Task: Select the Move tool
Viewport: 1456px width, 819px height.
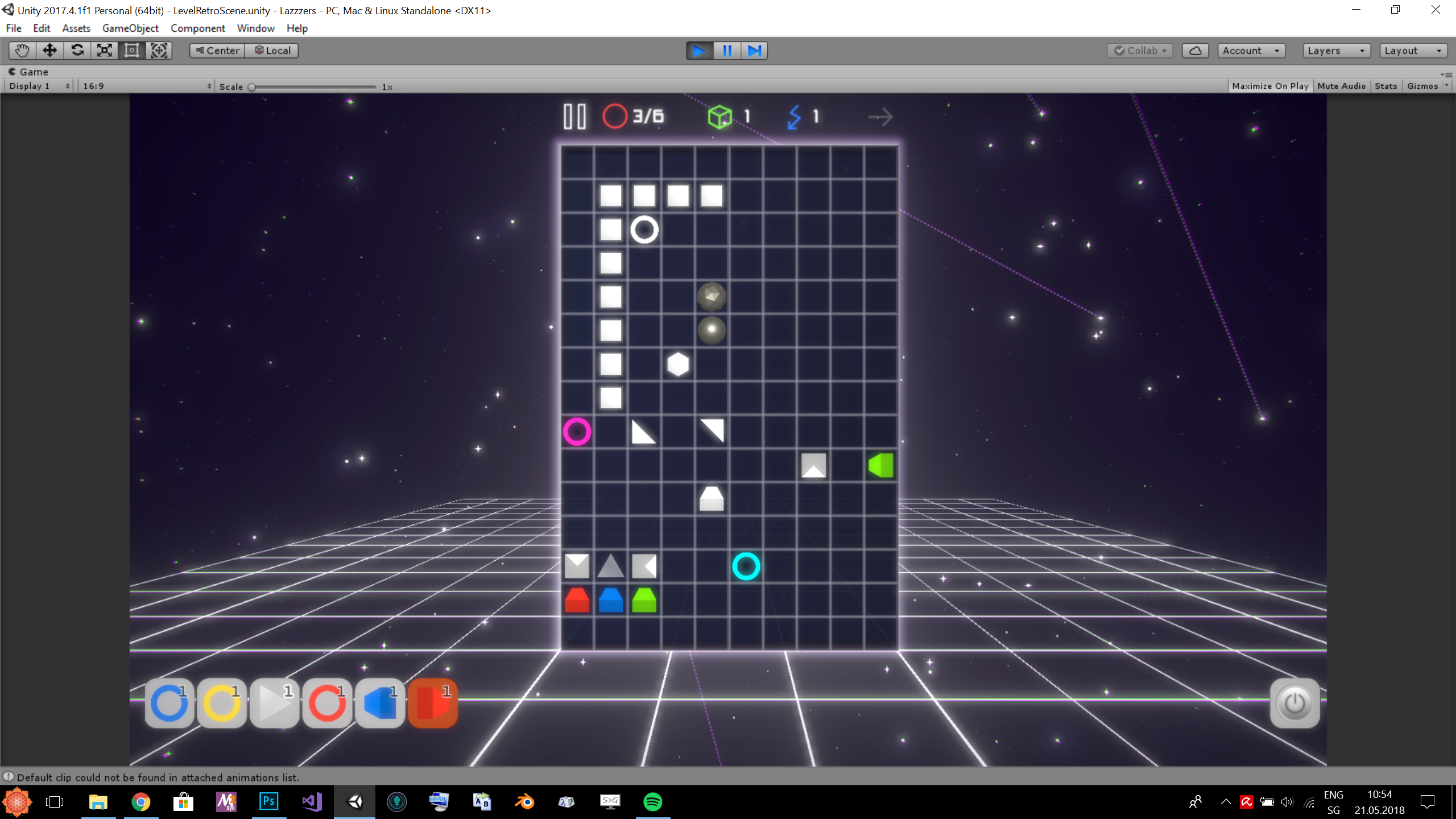Action: [x=49, y=51]
